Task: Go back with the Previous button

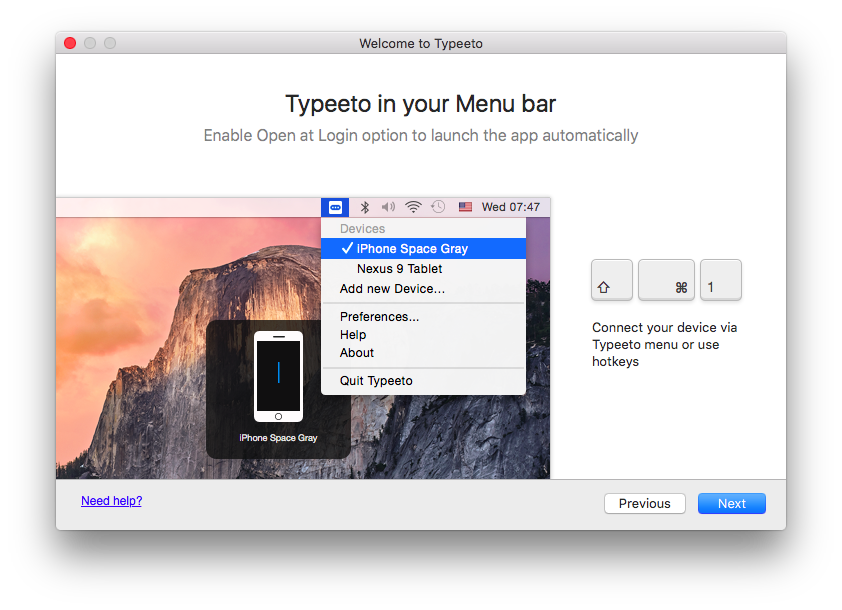Action: (644, 504)
